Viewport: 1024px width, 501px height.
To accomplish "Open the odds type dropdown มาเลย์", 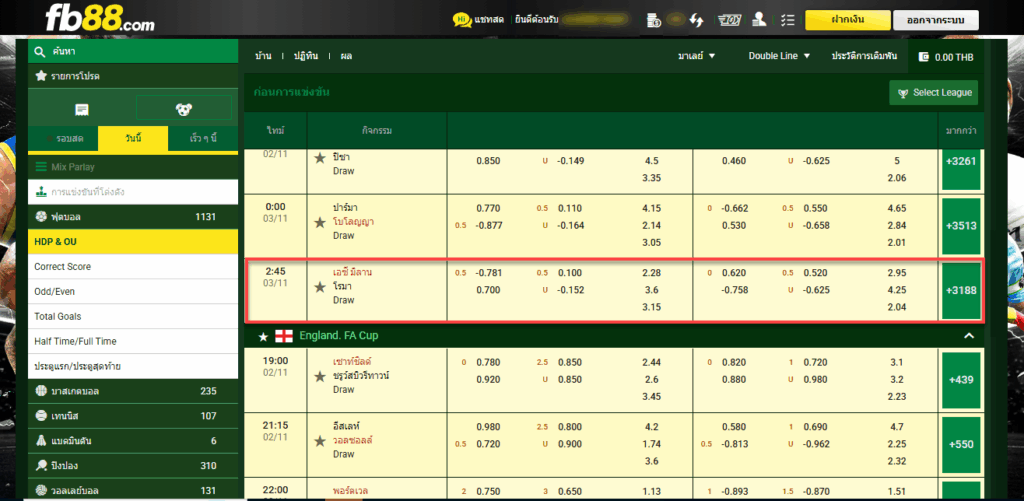I will tap(696, 56).
